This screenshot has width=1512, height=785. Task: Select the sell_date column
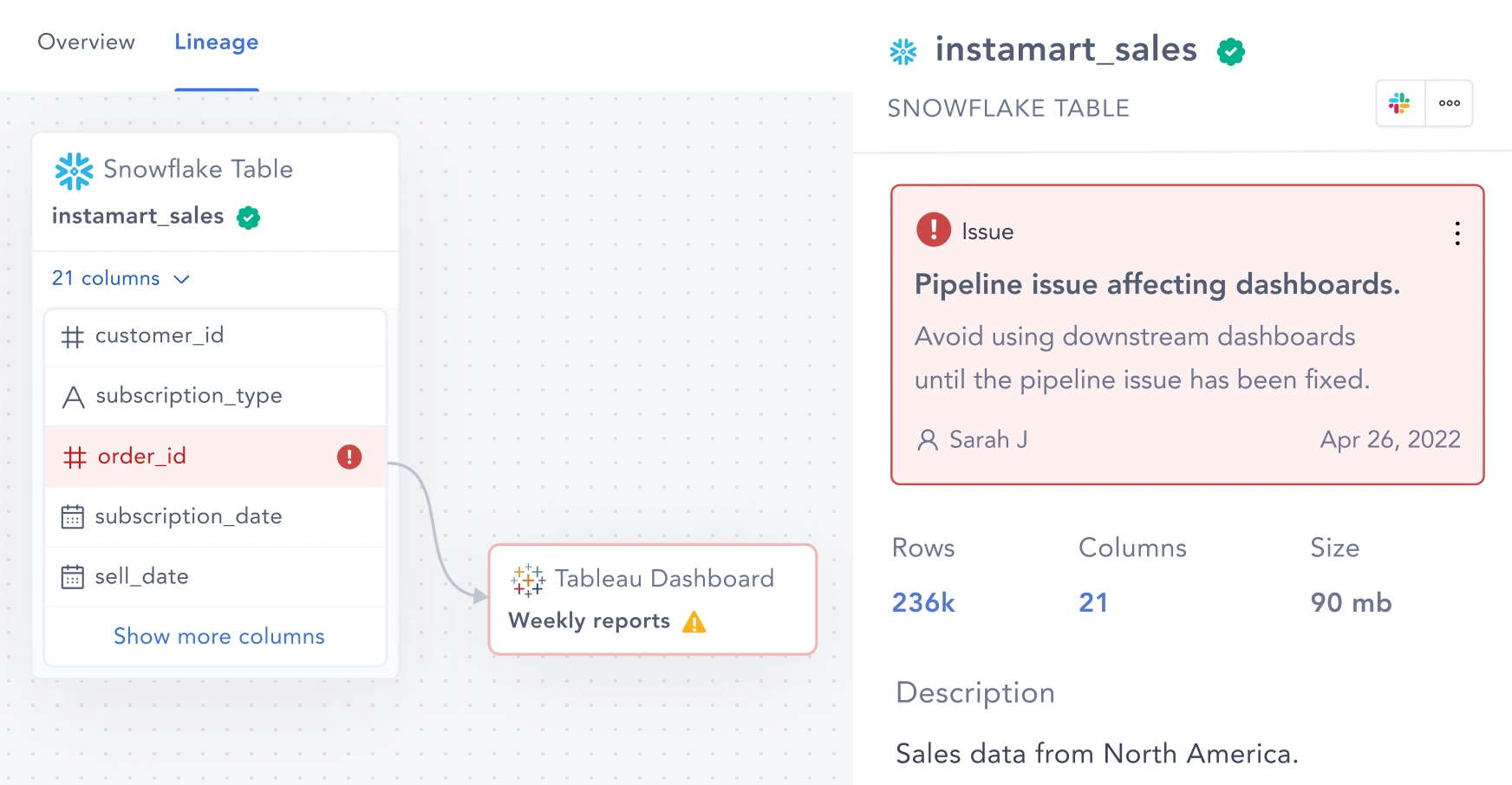click(x=215, y=577)
